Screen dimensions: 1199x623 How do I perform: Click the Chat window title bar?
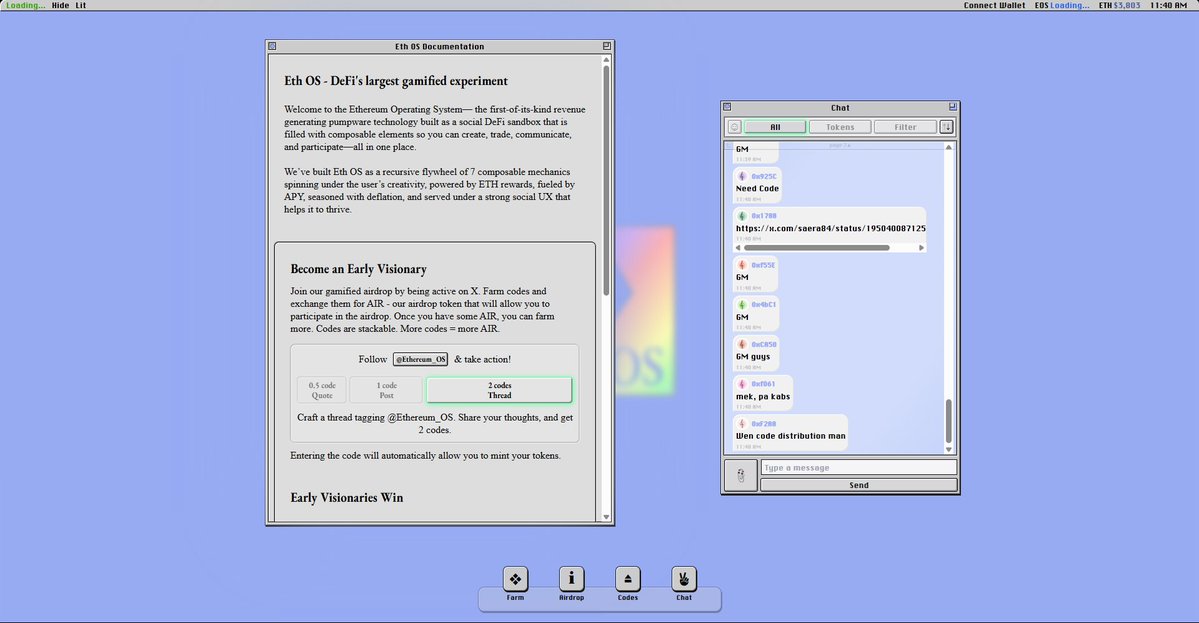pyautogui.click(x=840, y=108)
